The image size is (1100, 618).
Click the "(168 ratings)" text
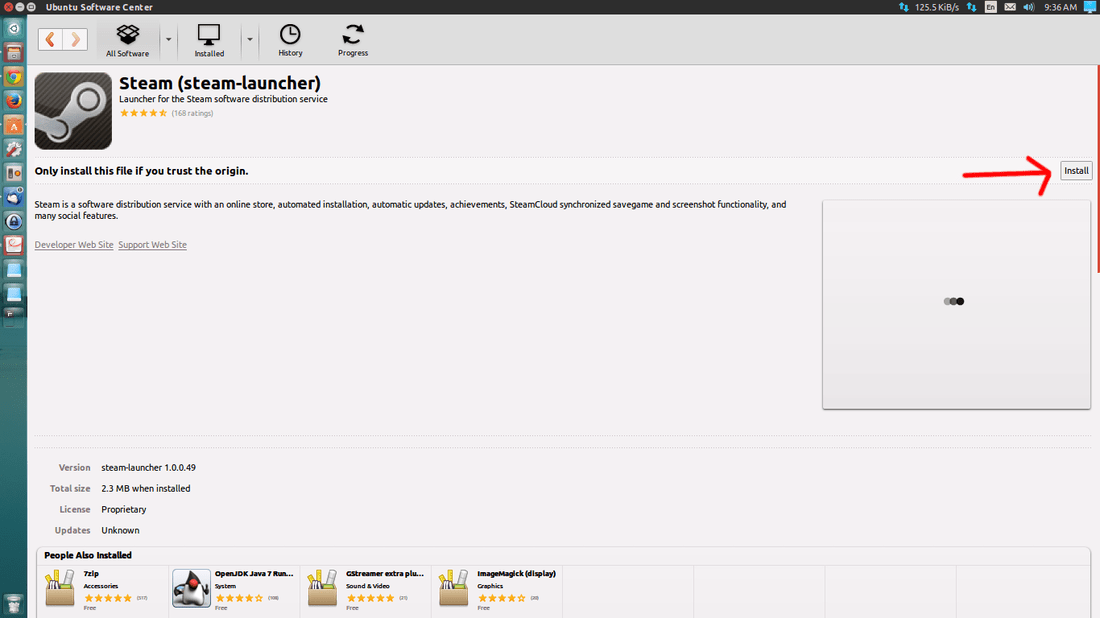tap(192, 113)
